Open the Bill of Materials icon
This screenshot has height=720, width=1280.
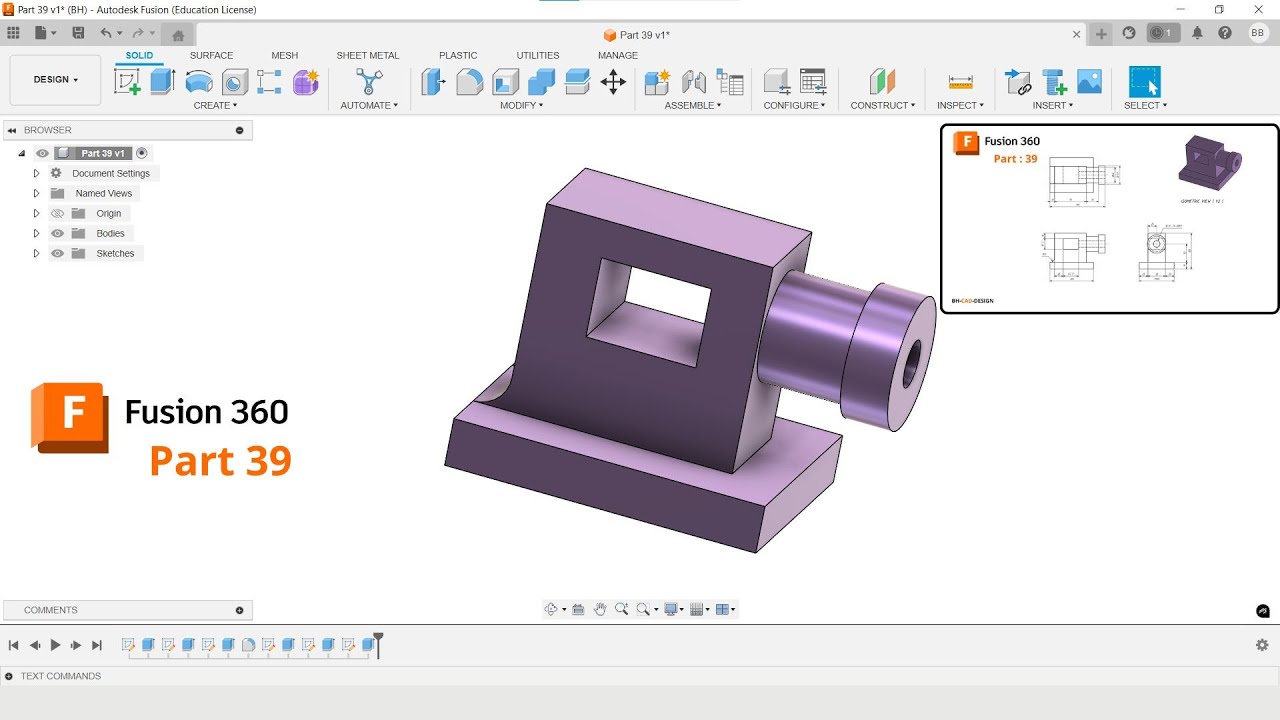click(x=730, y=82)
